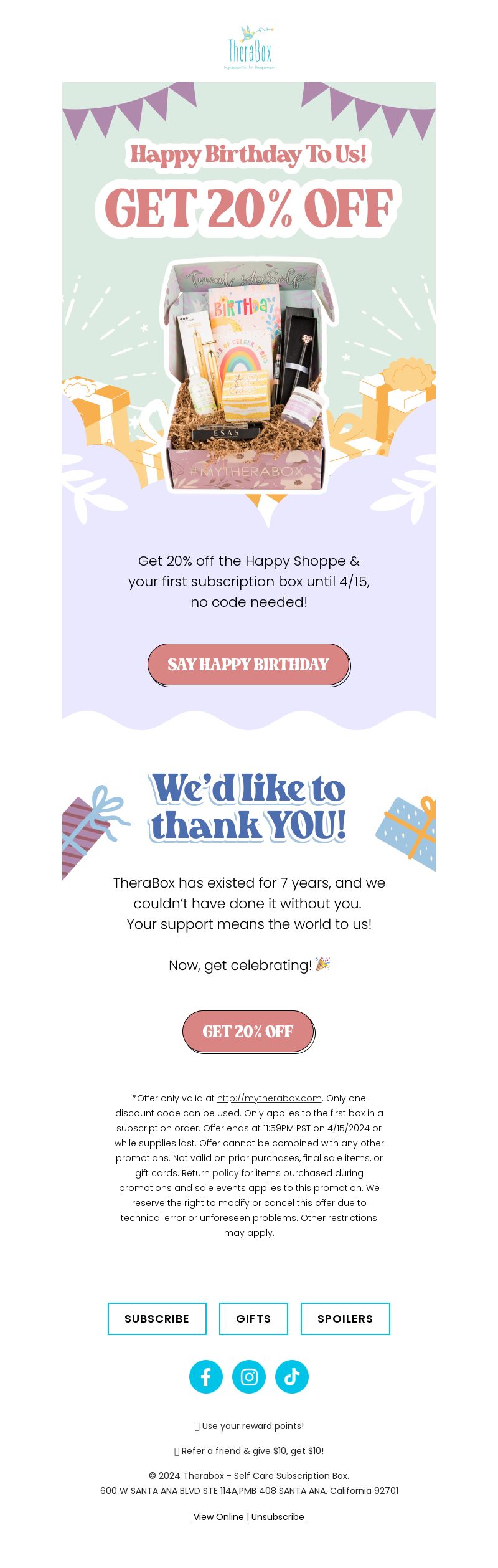
Task: Open the mytherabox.com link
Action: (270, 1098)
